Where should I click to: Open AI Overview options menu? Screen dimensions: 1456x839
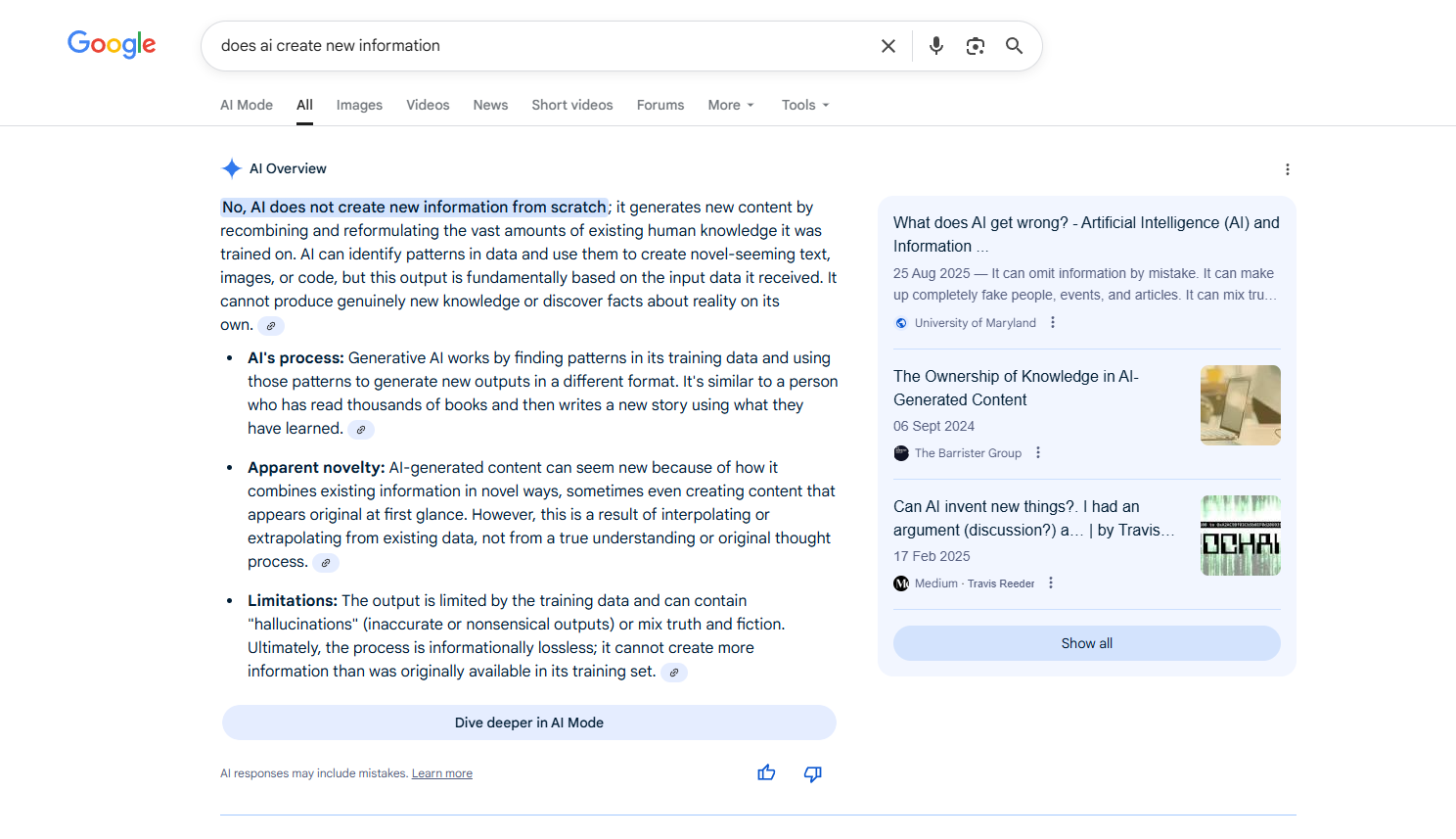(1288, 169)
